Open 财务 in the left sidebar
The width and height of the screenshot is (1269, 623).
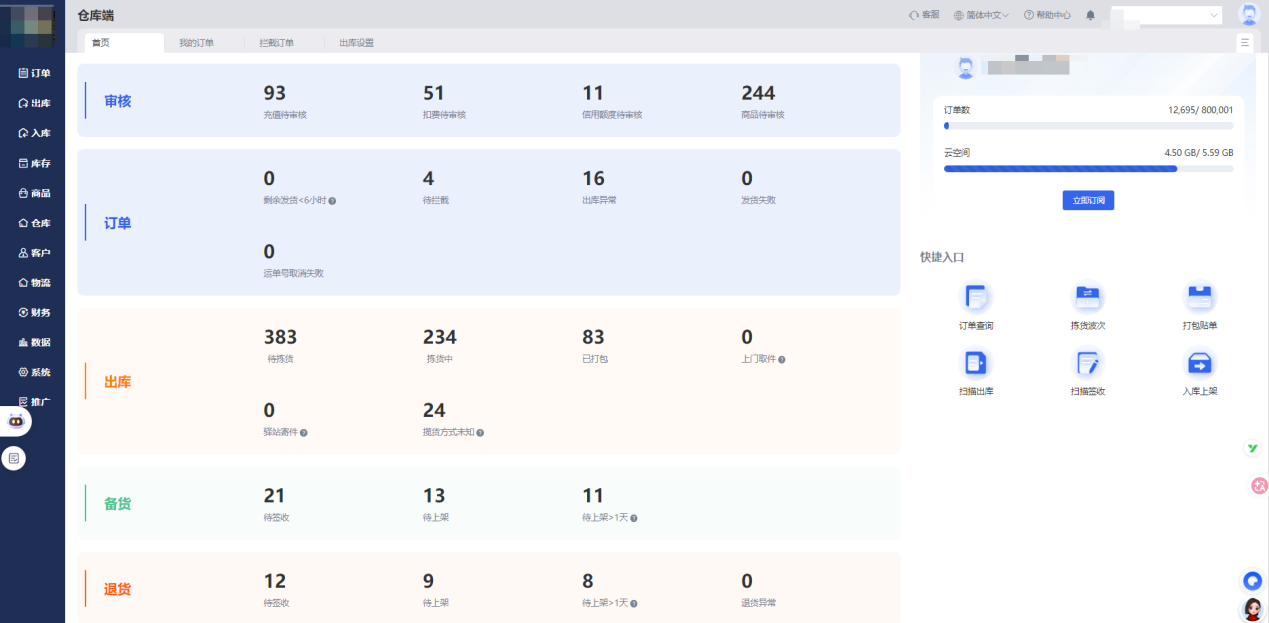[34, 312]
